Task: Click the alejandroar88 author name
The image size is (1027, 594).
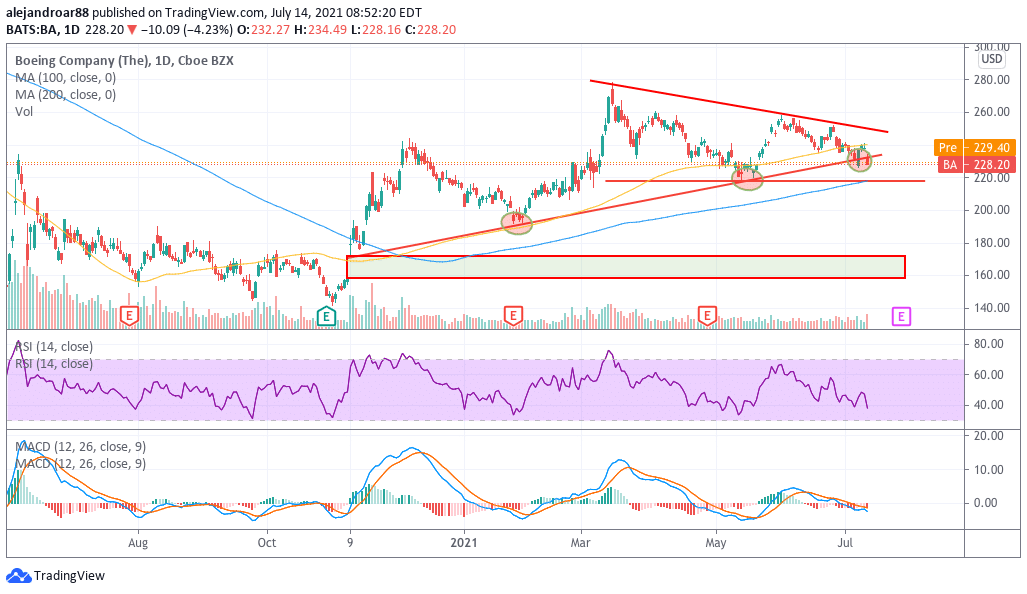Action: point(47,12)
